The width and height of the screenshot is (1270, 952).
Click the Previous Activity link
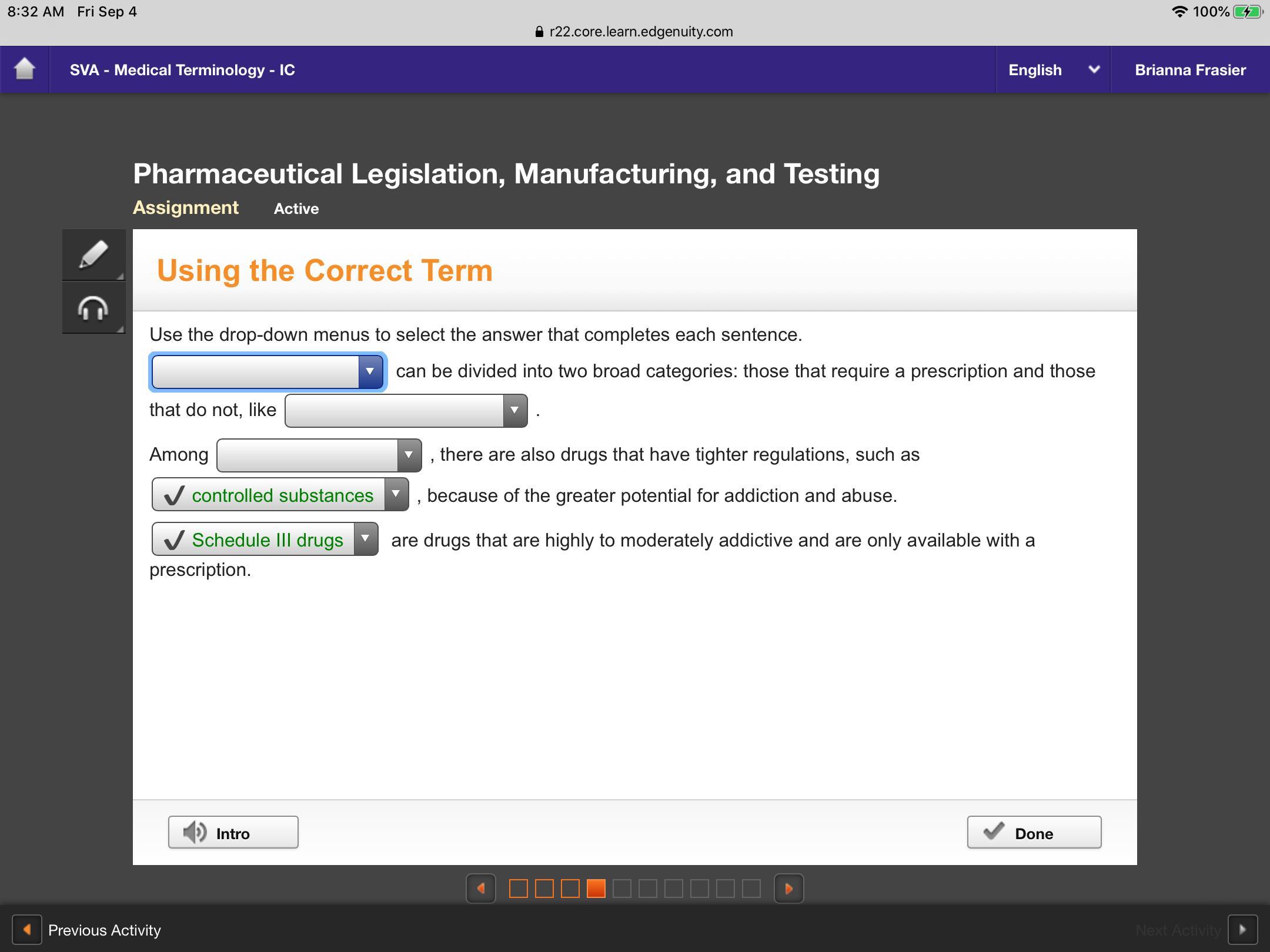(x=104, y=930)
